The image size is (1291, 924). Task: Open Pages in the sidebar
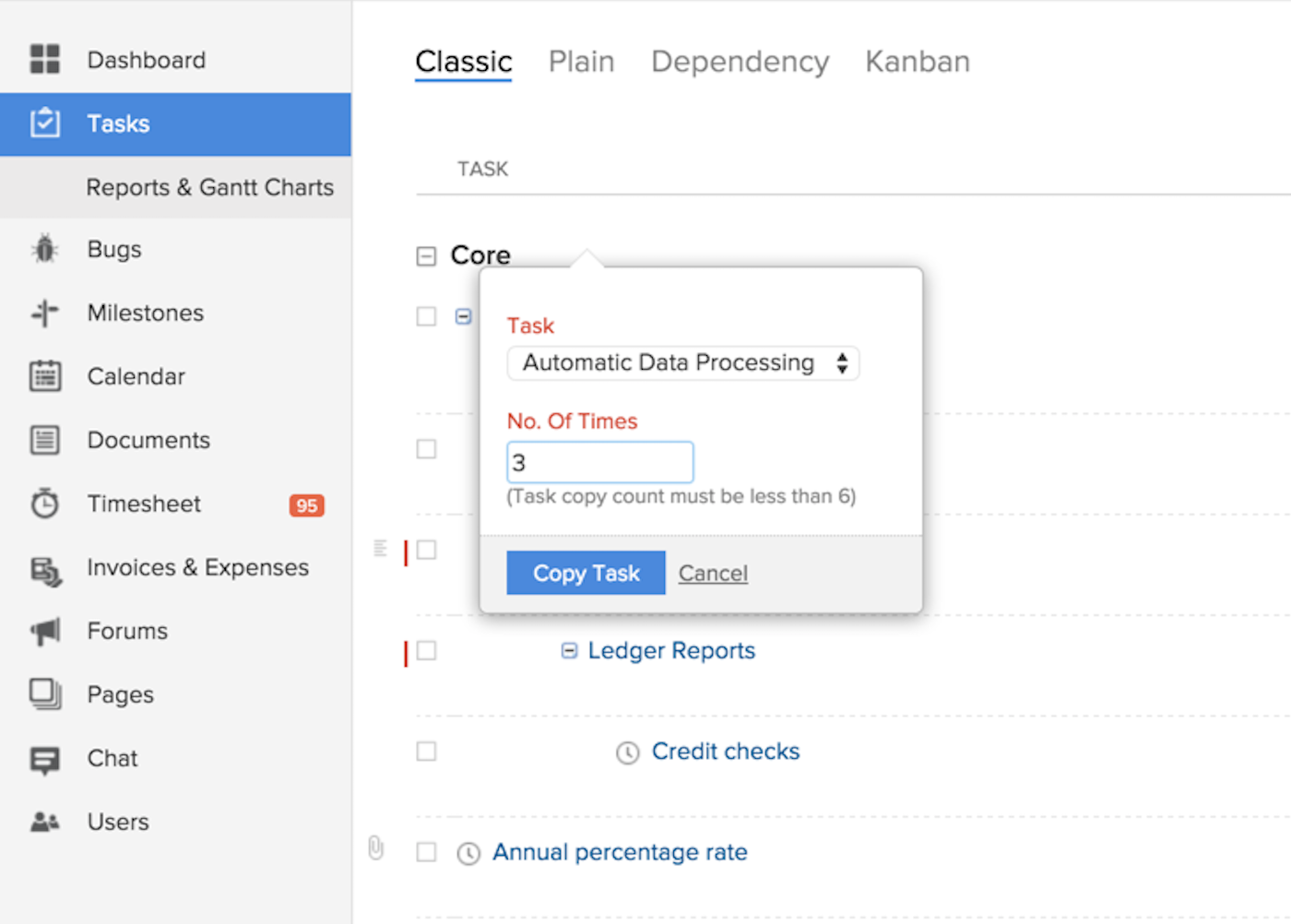click(121, 694)
